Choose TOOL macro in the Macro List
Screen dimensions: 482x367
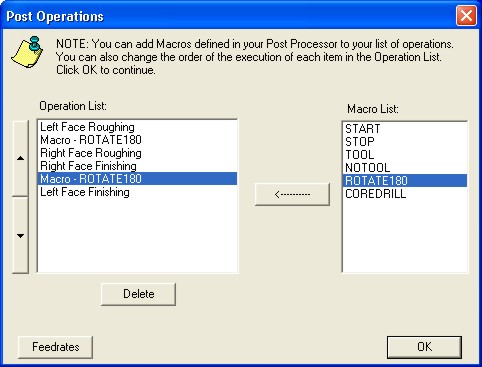tap(405, 155)
